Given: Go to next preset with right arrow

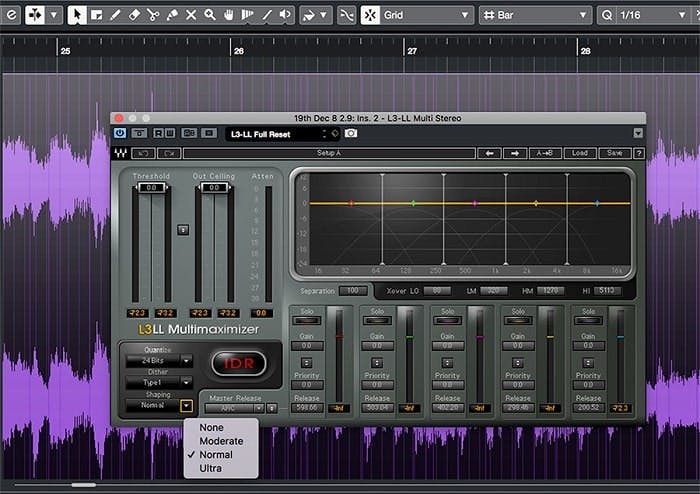Looking at the screenshot, I should click(x=515, y=154).
